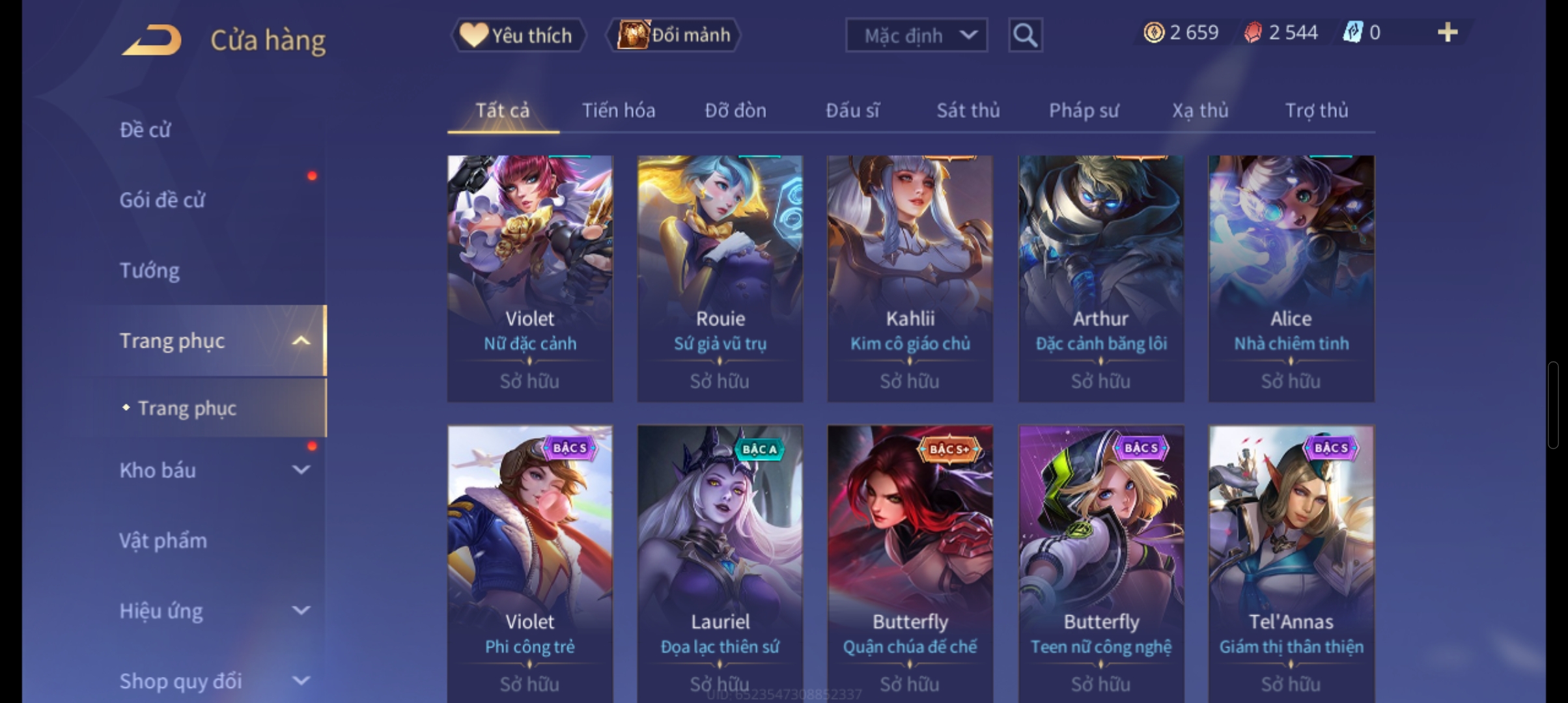
Task: Open the search magnifier icon
Action: click(1025, 35)
